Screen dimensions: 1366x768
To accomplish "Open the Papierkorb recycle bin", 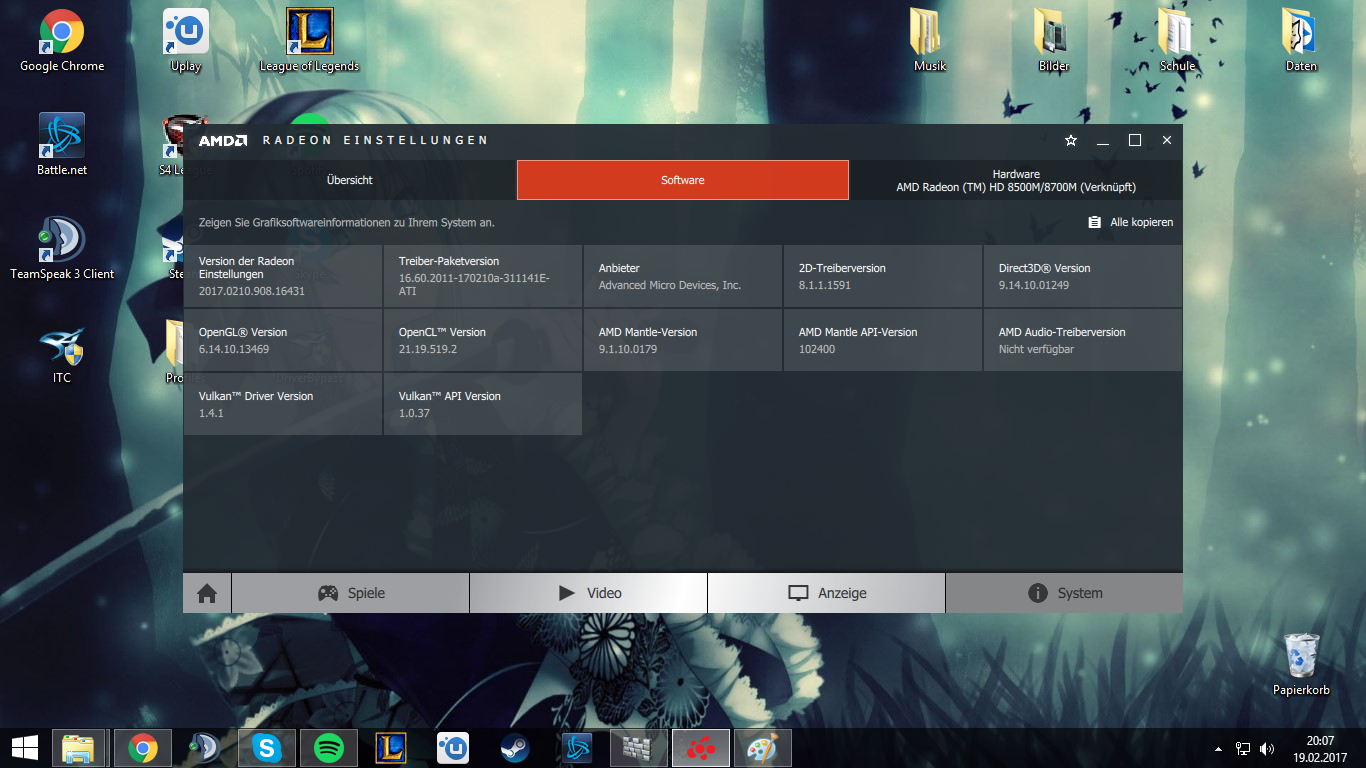I will point(1301,664).
